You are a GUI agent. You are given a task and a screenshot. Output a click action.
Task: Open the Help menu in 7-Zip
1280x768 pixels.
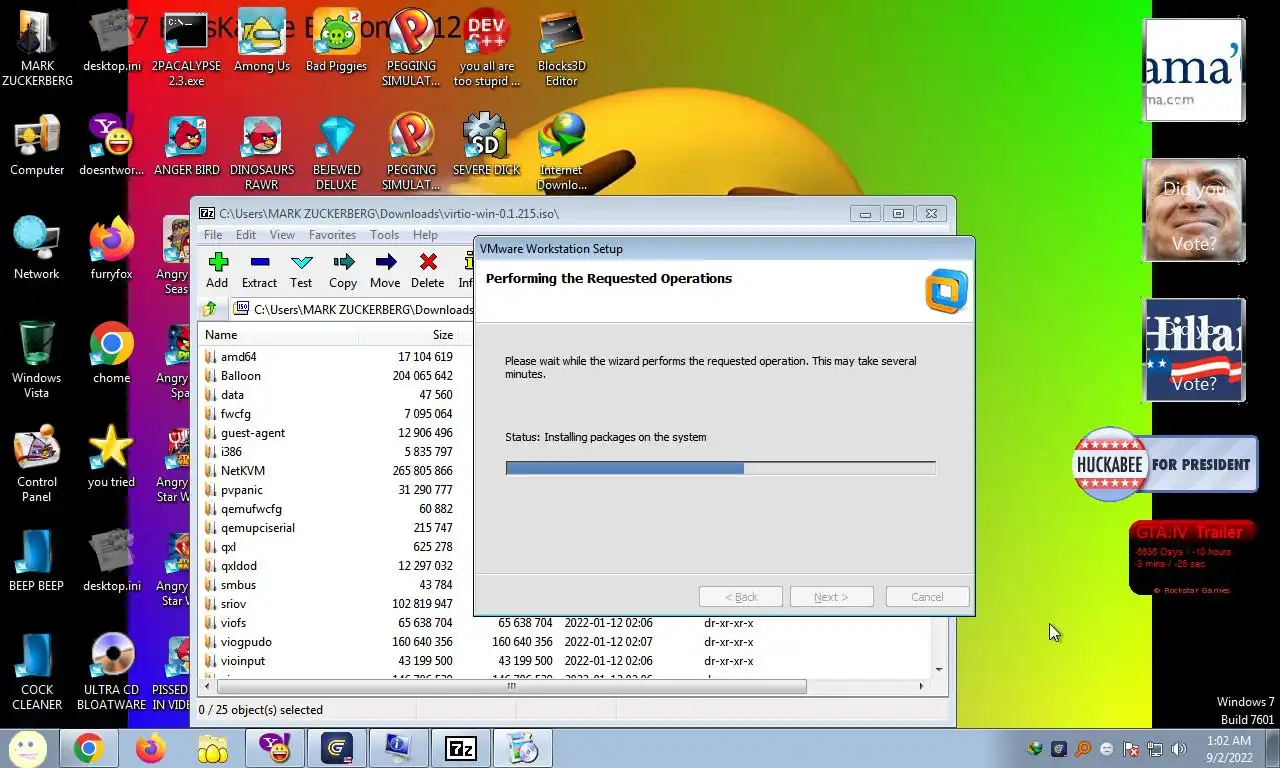click(x=425, y=235)
